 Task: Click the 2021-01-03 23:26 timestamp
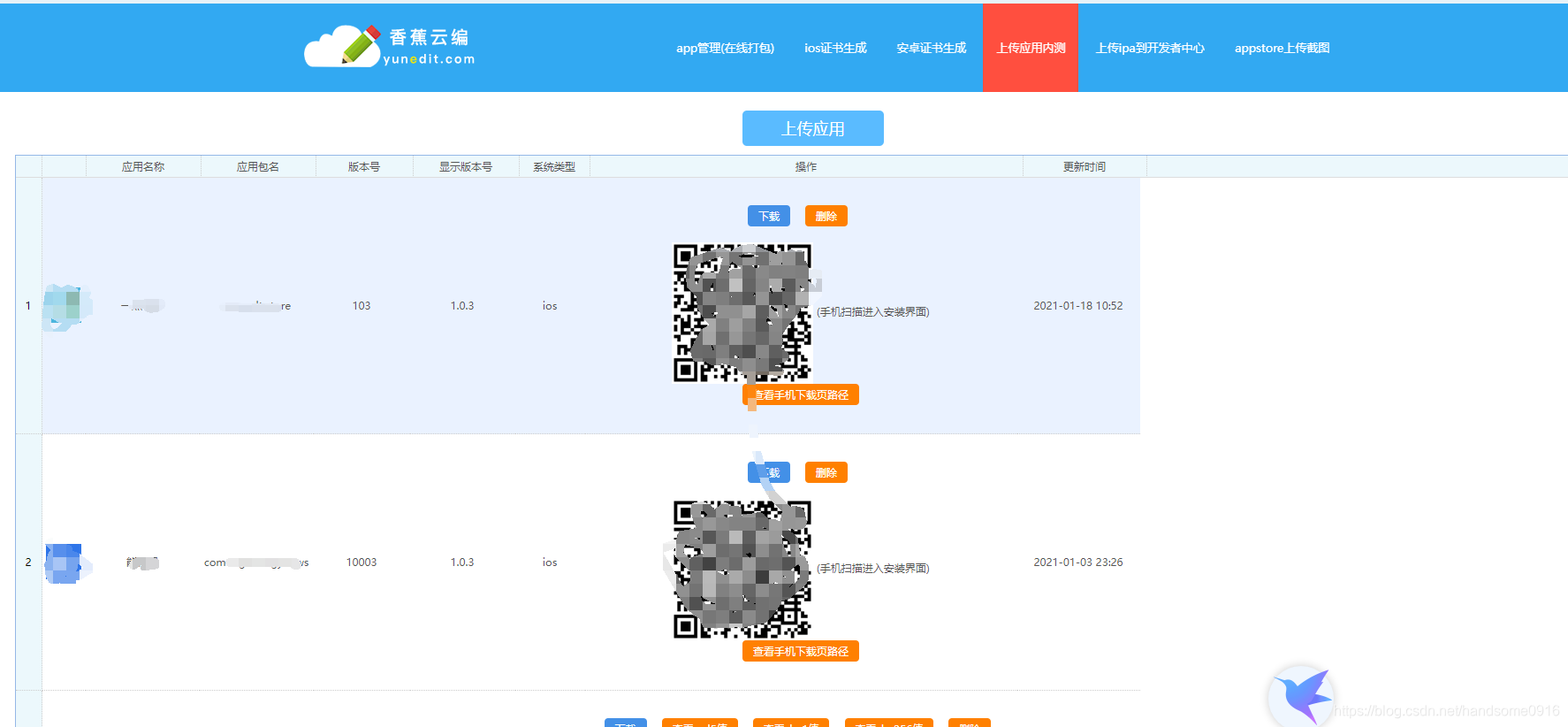pos(1078,562)
